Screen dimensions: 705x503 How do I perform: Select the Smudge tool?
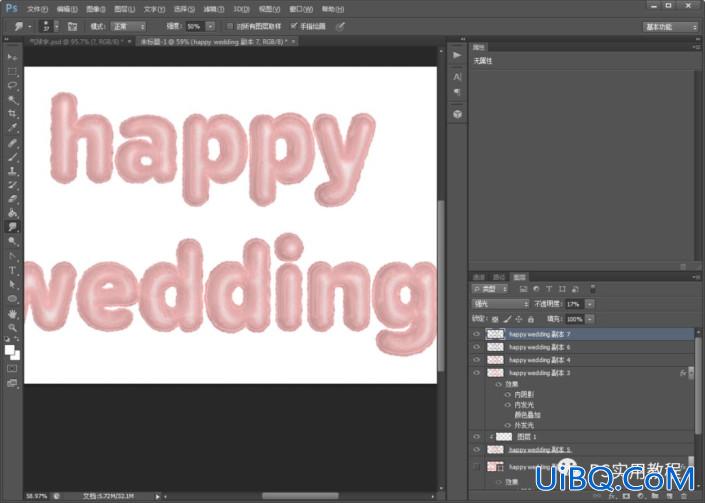click(12, 227)
